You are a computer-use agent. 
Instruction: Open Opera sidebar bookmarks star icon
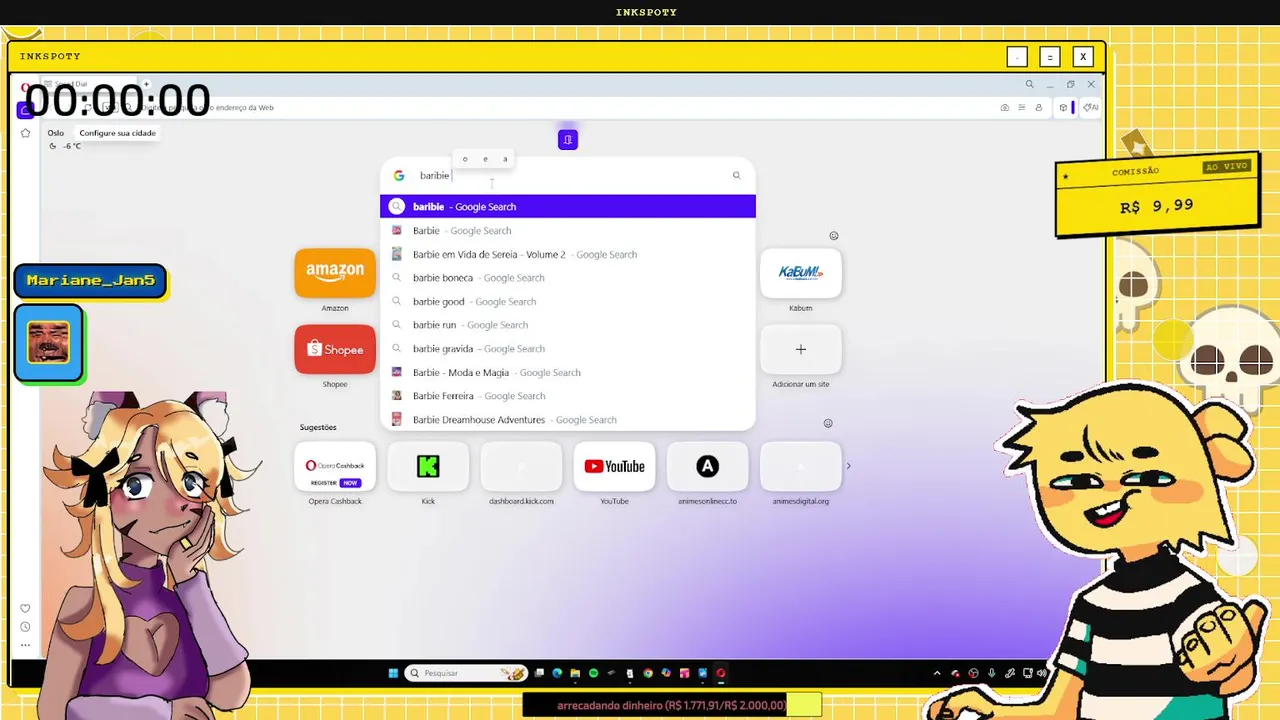coord(26,133)
